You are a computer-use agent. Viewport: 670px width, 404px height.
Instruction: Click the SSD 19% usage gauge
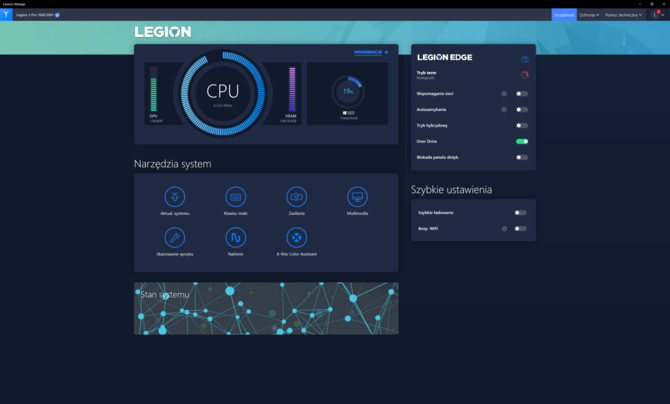click(x=348, y=91)
